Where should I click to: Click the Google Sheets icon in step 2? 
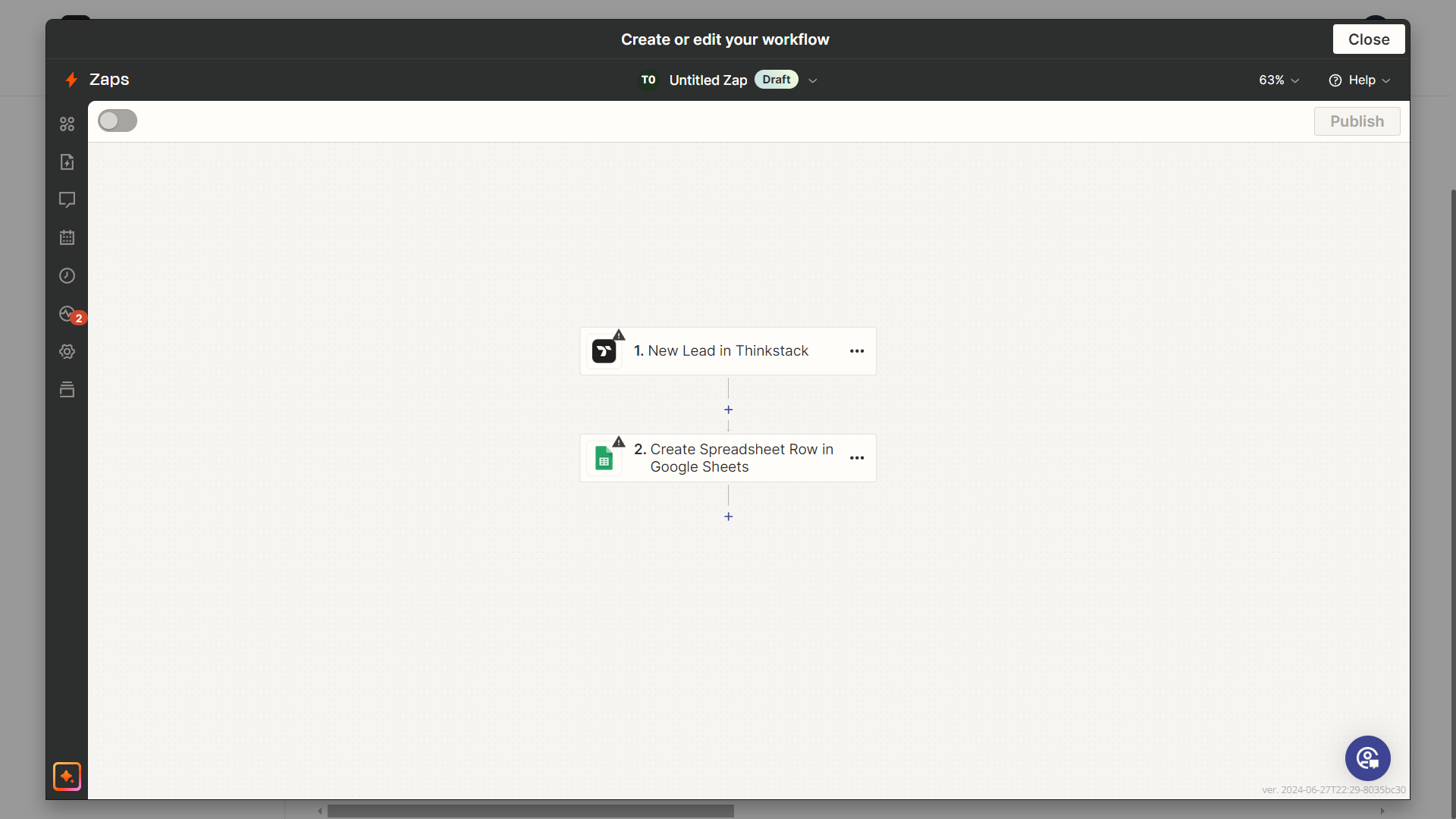coord(603,458)
